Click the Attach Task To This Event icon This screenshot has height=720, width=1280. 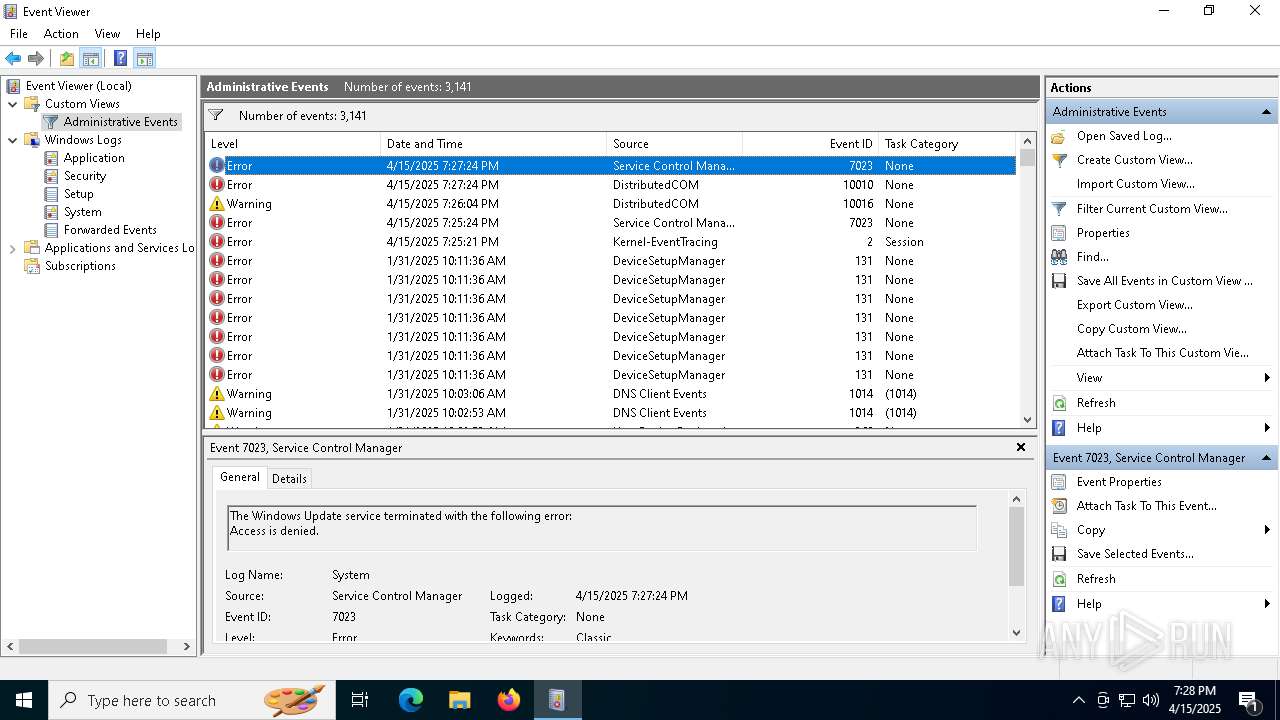point(1059,506)
